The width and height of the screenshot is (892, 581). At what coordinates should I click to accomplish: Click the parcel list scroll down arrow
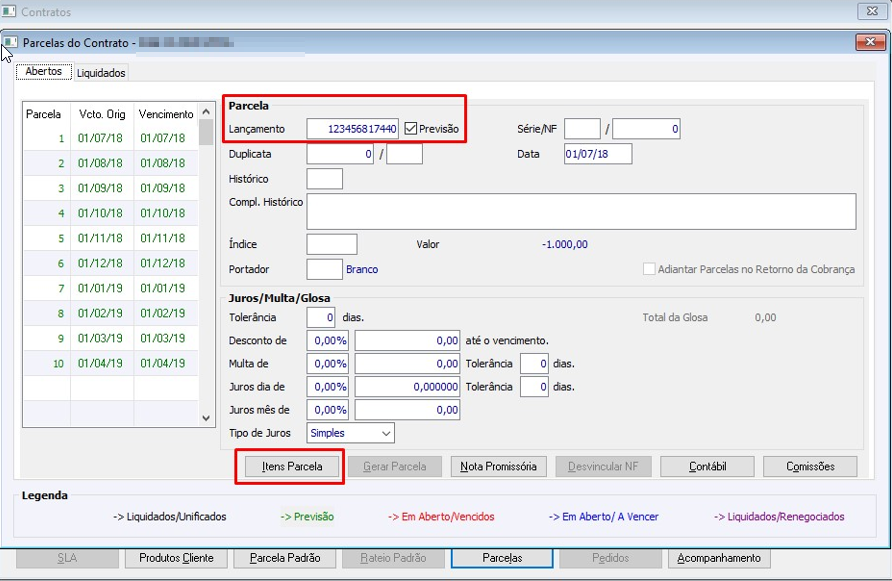point(206,418)
